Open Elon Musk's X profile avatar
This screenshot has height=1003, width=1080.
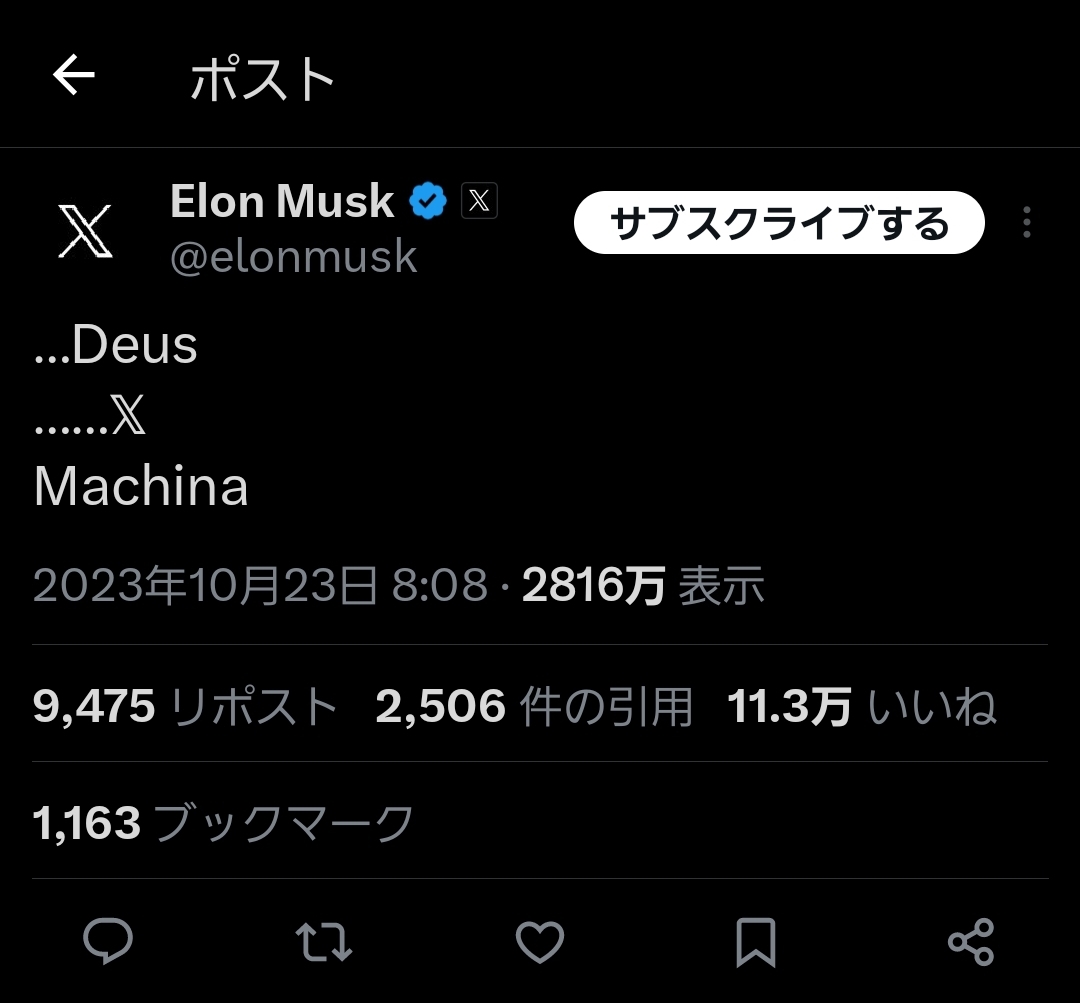point(85,229)
